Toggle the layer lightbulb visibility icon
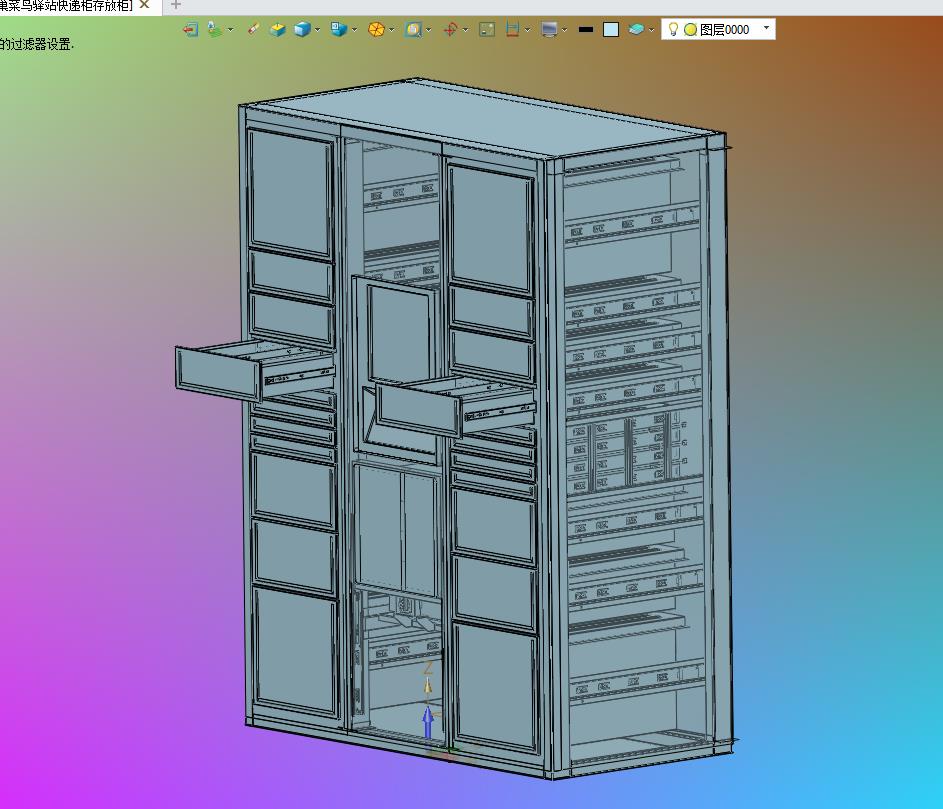 pos(674,29)
